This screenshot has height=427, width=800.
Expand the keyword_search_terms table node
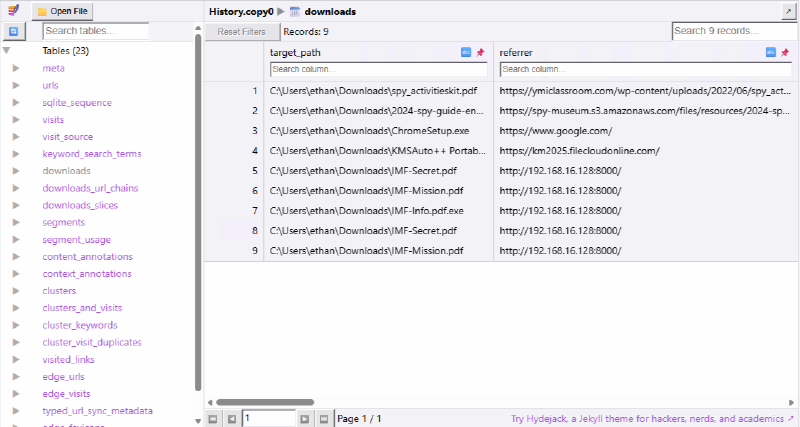(16, 154)
